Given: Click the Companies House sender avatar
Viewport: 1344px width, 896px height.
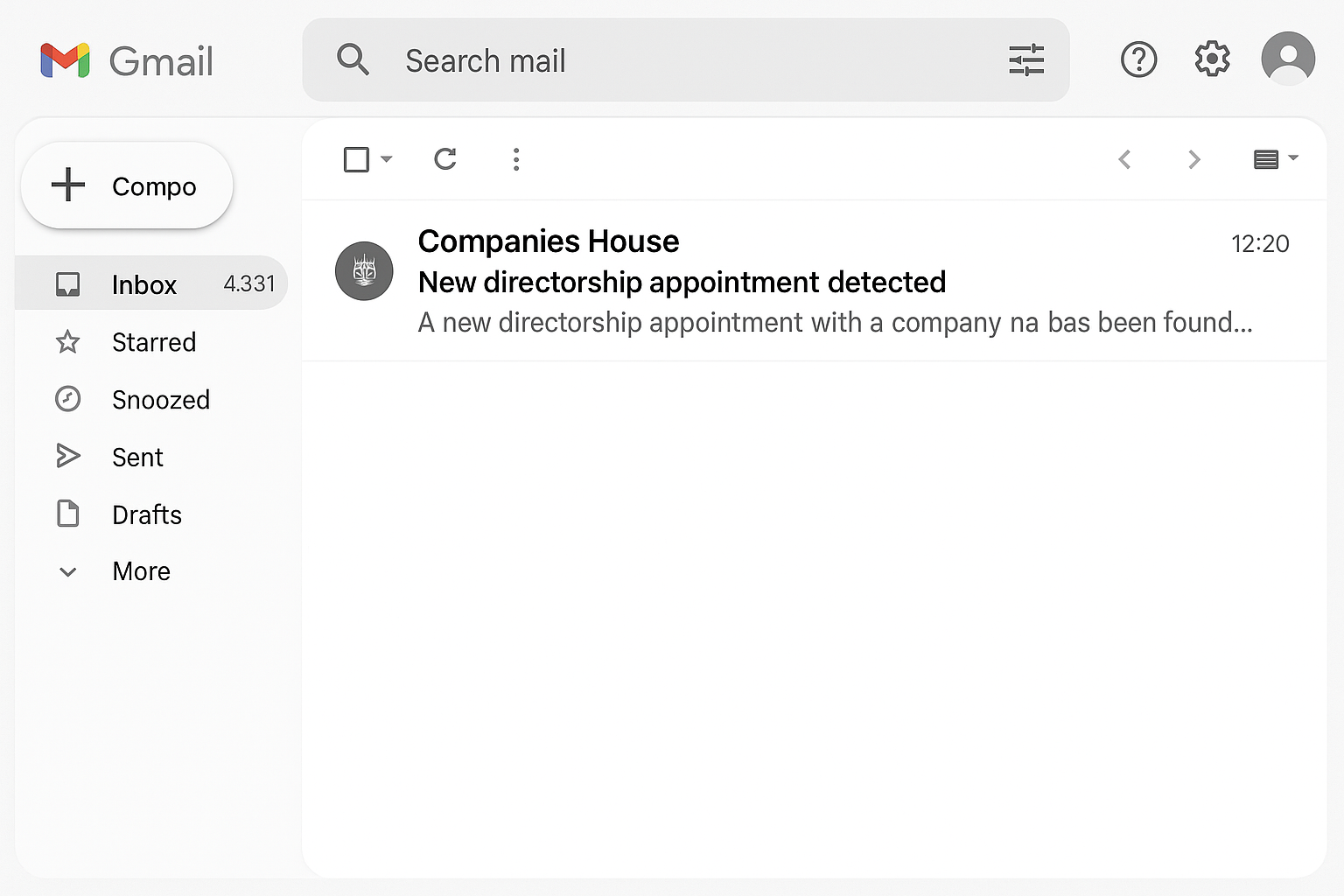Looking at the screenshot, I should tap(364, 271).
